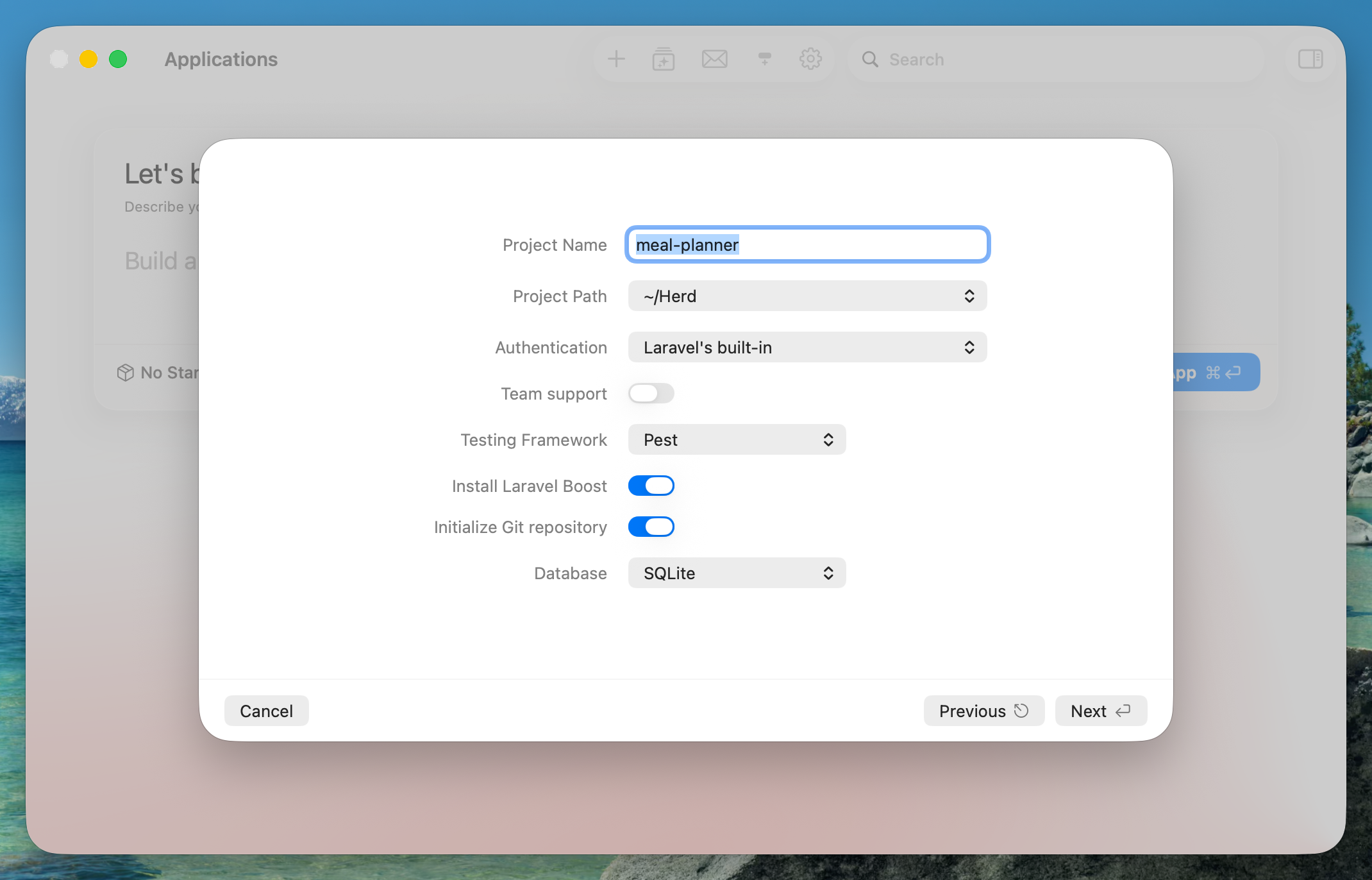Image resolution: width=1372 pixels, height=880 pixels.
Task: Open the Project Path dropdown
Action: [808, 296]
